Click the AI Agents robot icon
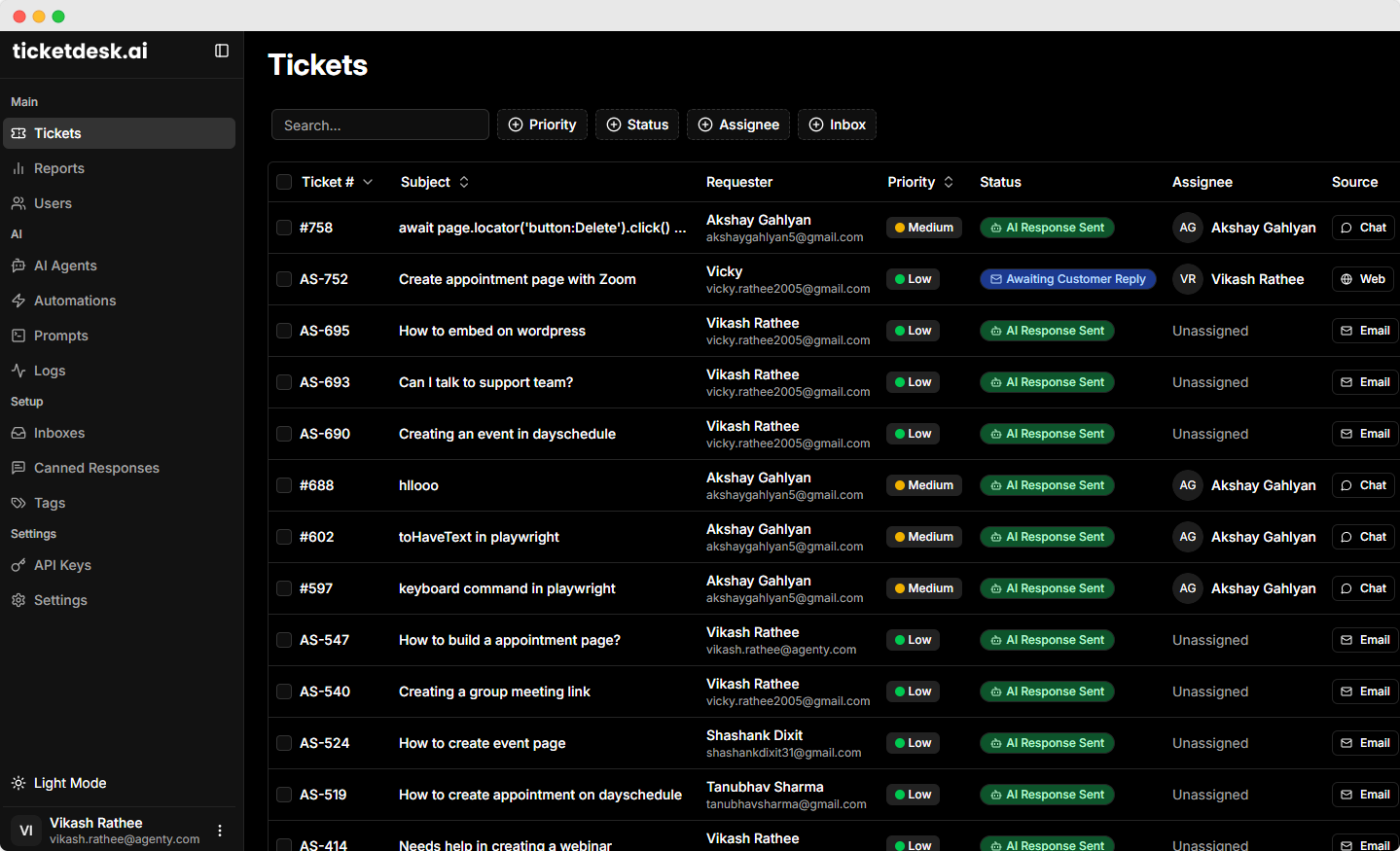This screenshot has height=851, width=1400. (18, 266)
